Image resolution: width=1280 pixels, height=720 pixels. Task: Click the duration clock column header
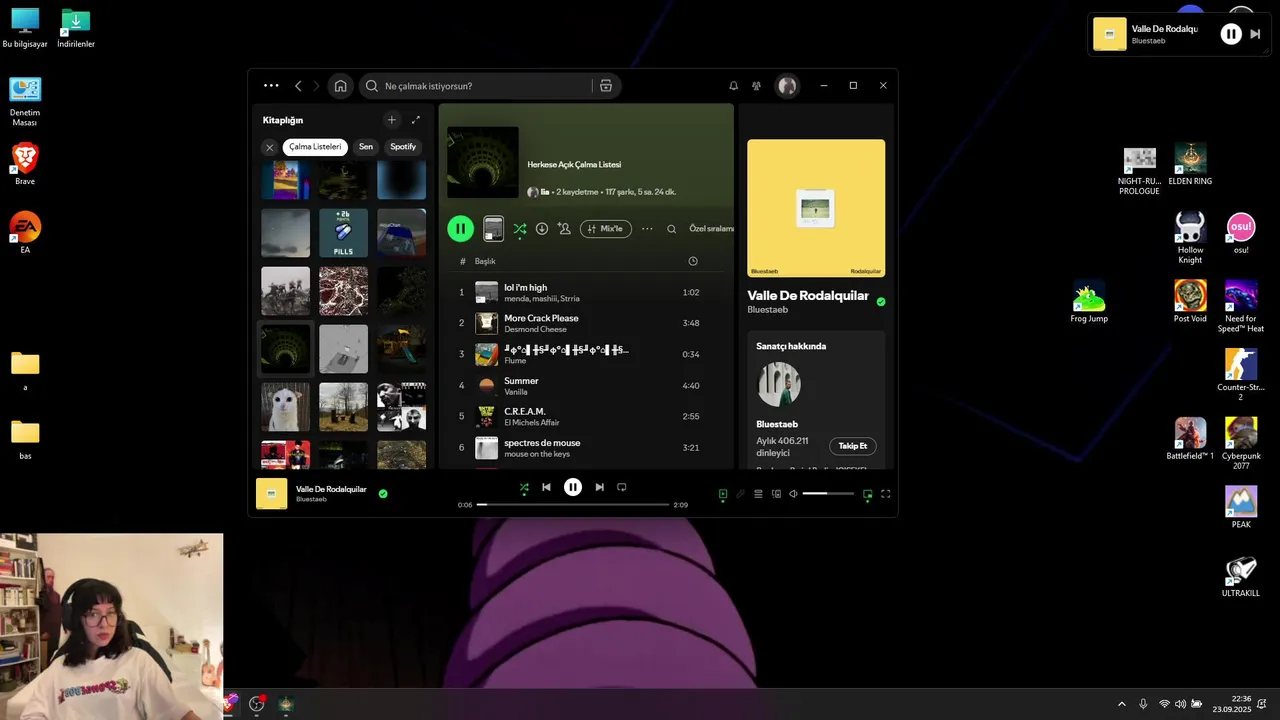click(x=693, y=261)
